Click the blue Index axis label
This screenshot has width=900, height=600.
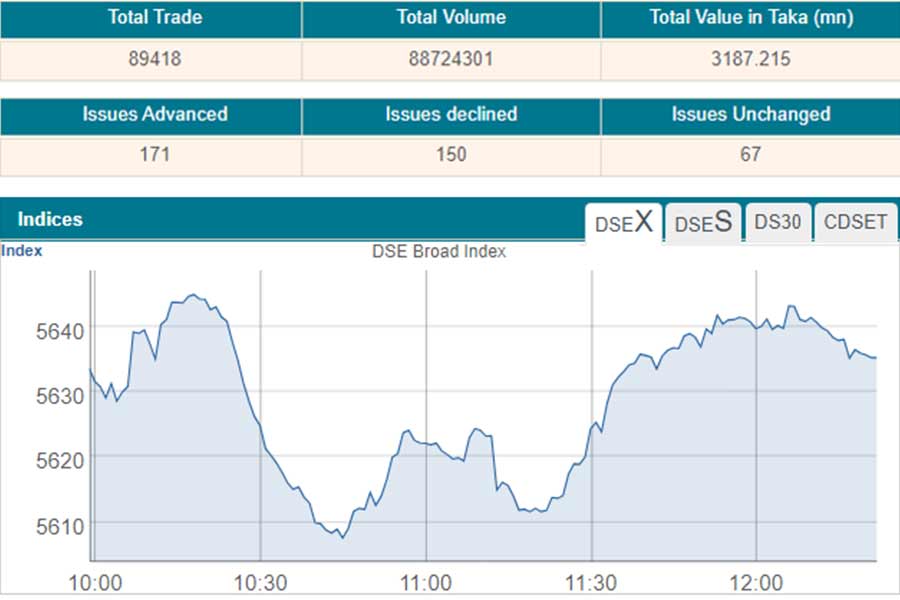22,251
